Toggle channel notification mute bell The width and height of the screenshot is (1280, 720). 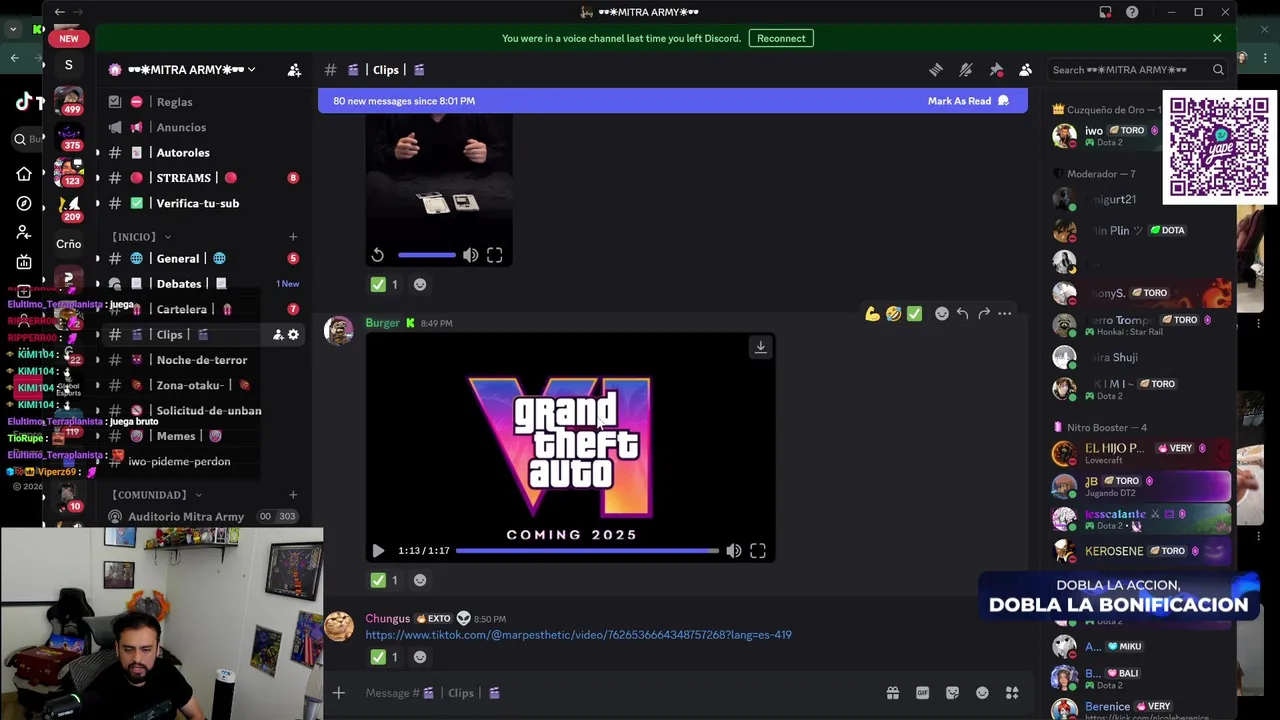(x=965, y=70)
